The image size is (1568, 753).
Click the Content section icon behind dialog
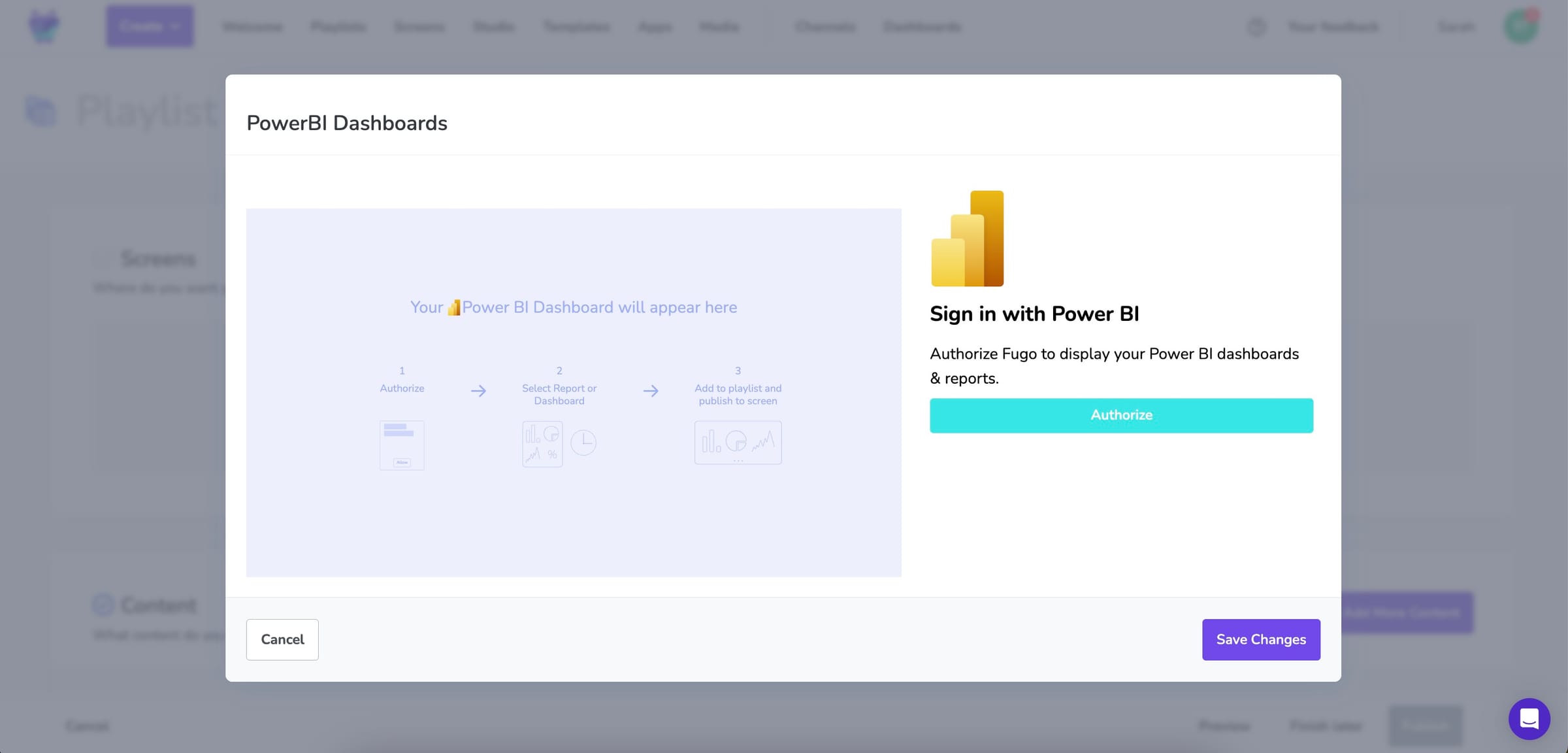(x=103, y=605)
